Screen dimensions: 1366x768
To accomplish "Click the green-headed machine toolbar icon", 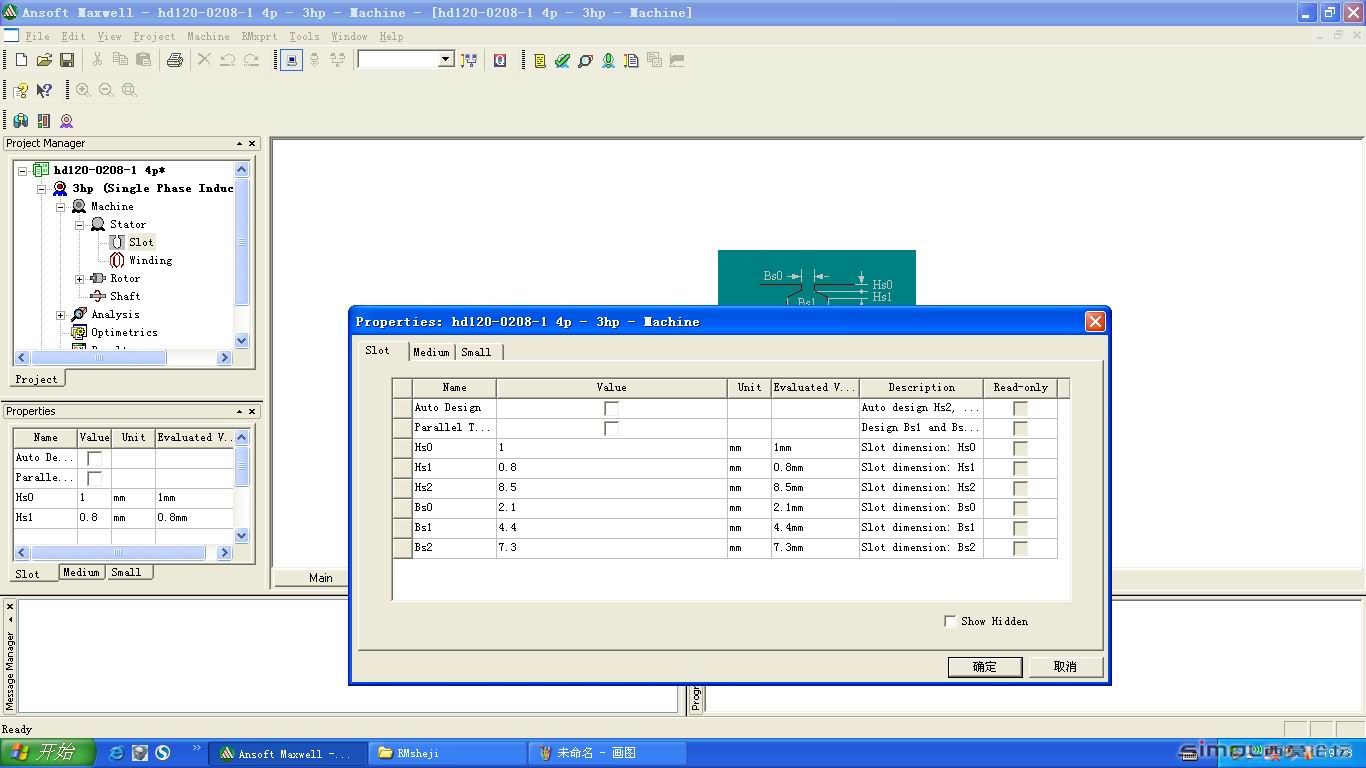I will pos(608,60).
